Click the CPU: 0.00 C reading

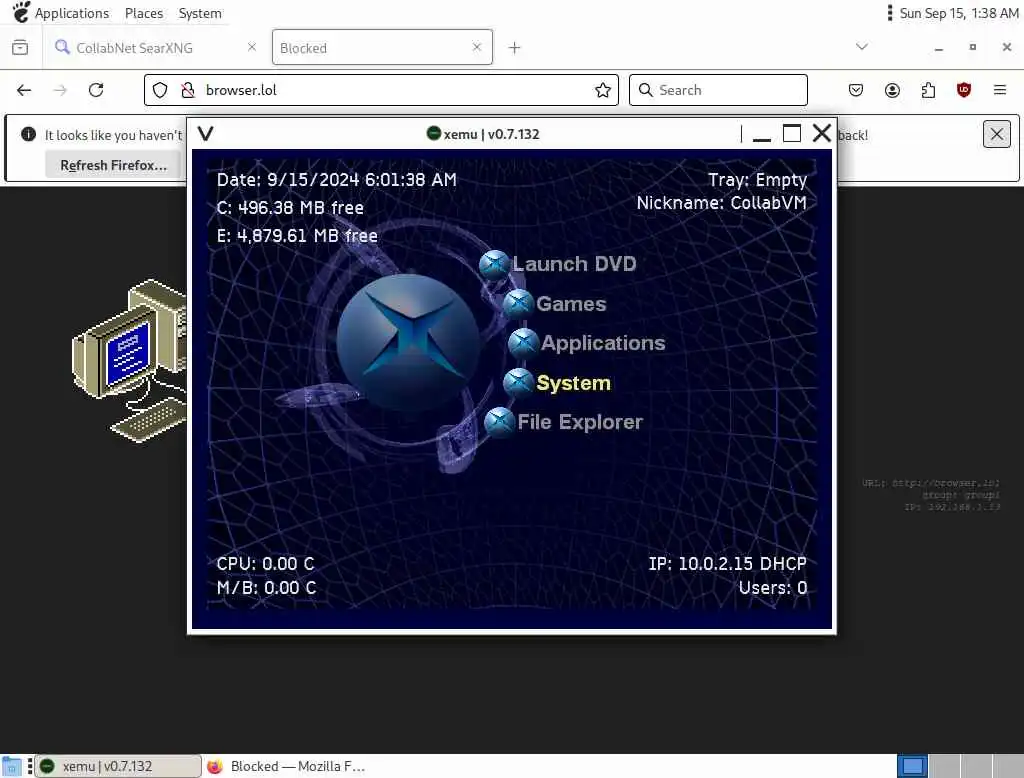(x=265, y=564)
